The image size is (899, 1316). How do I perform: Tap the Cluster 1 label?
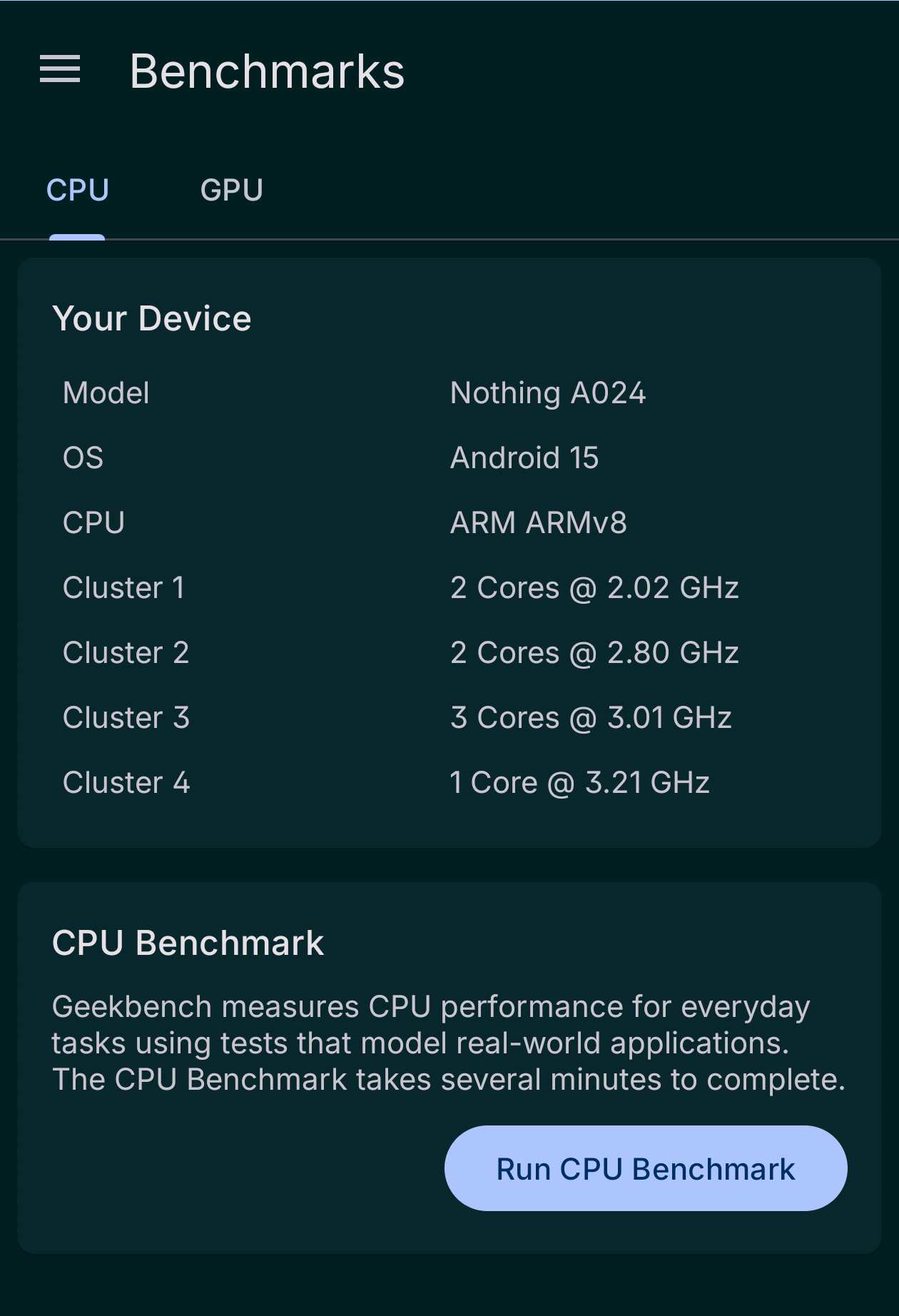point(123,588)
